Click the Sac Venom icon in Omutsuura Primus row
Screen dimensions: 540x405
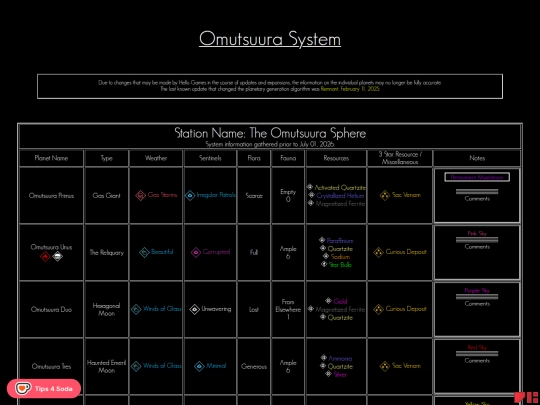[x=385, y=195]
